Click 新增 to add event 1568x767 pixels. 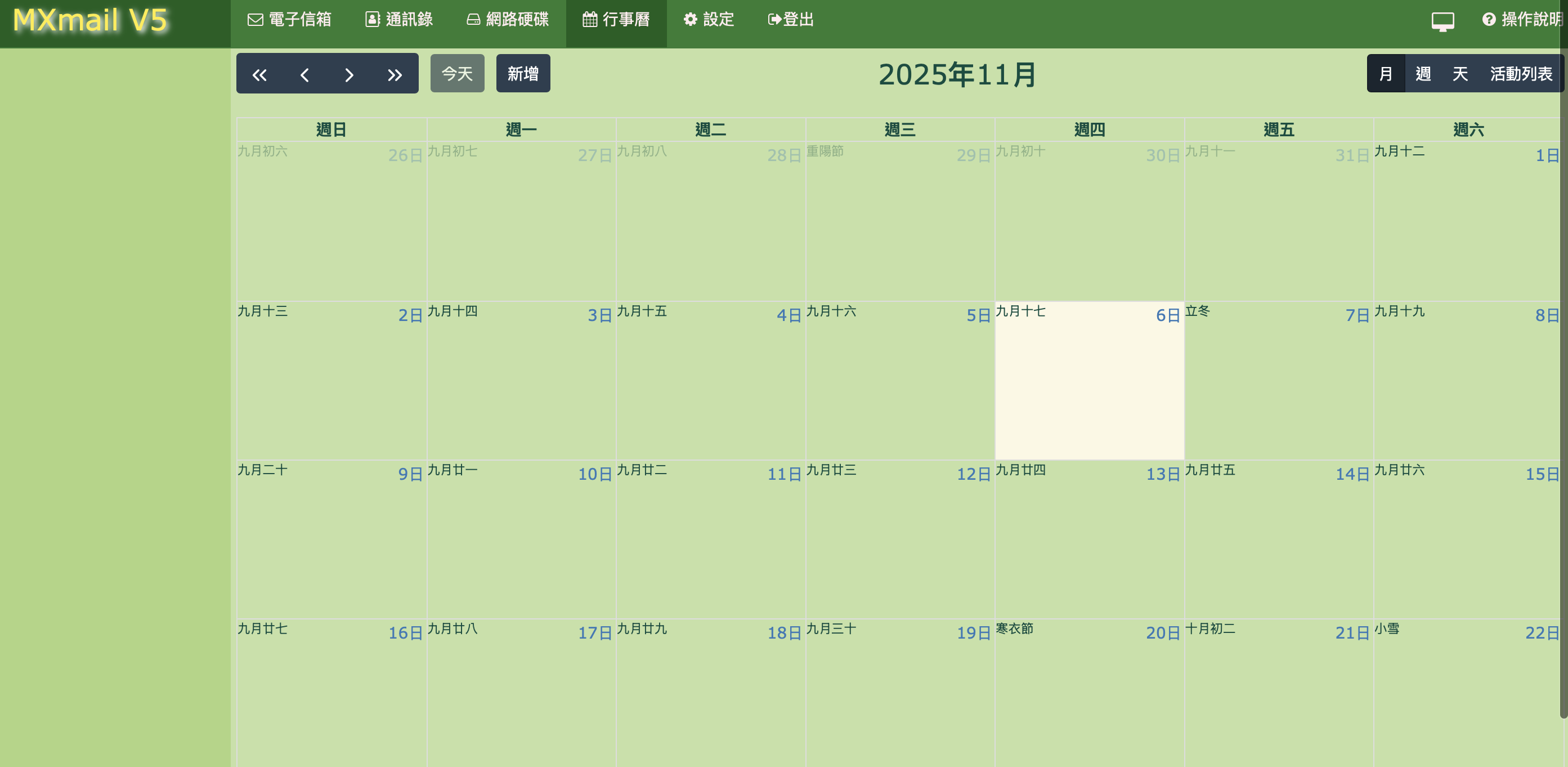(523, 74)
